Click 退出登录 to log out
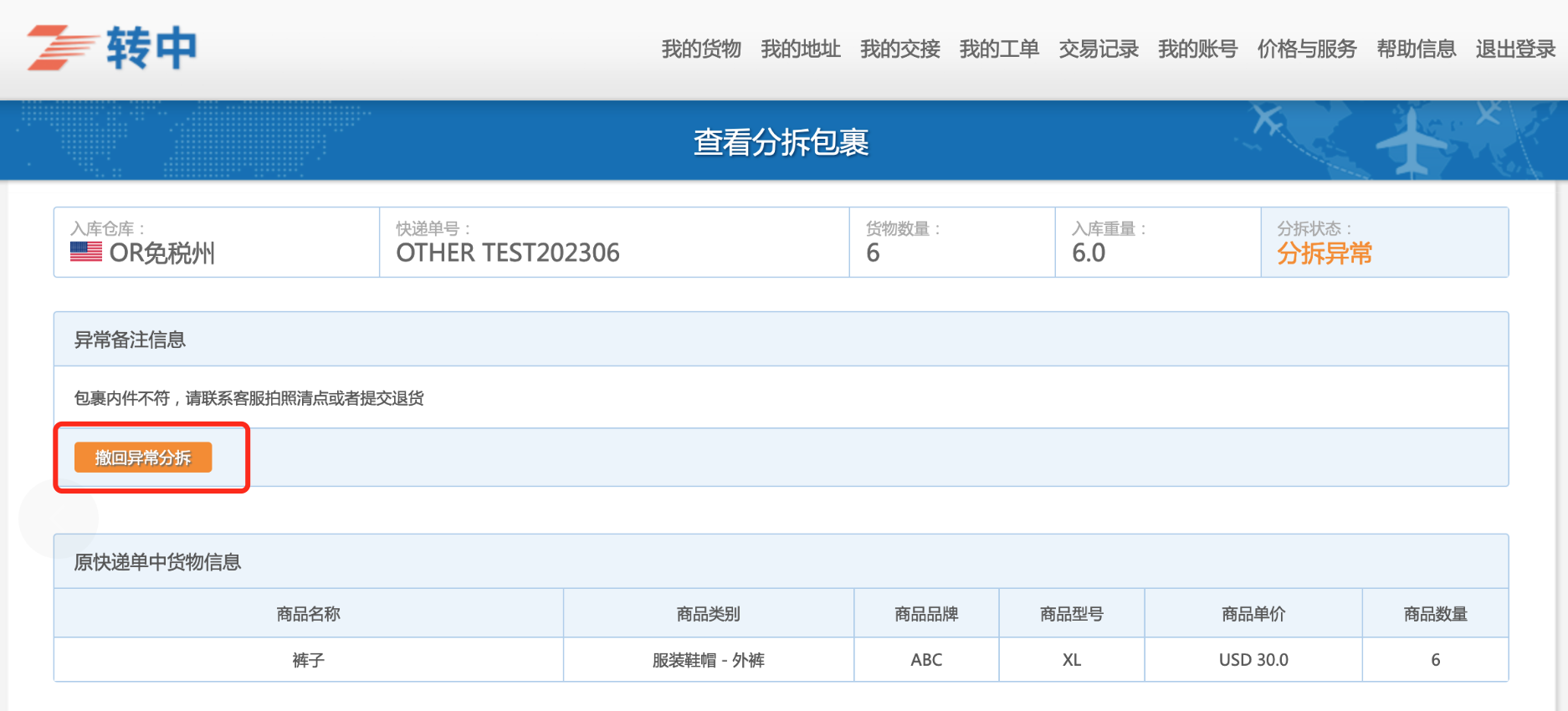 click(x=1515, y=49)
